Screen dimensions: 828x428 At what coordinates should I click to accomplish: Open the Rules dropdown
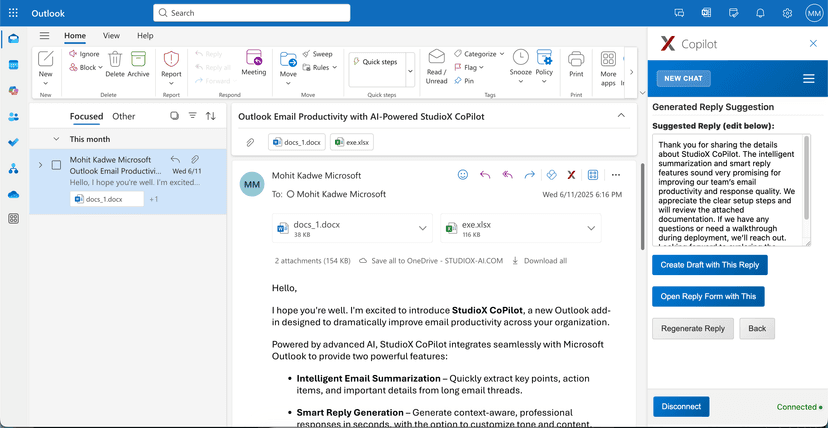(335, 68)
